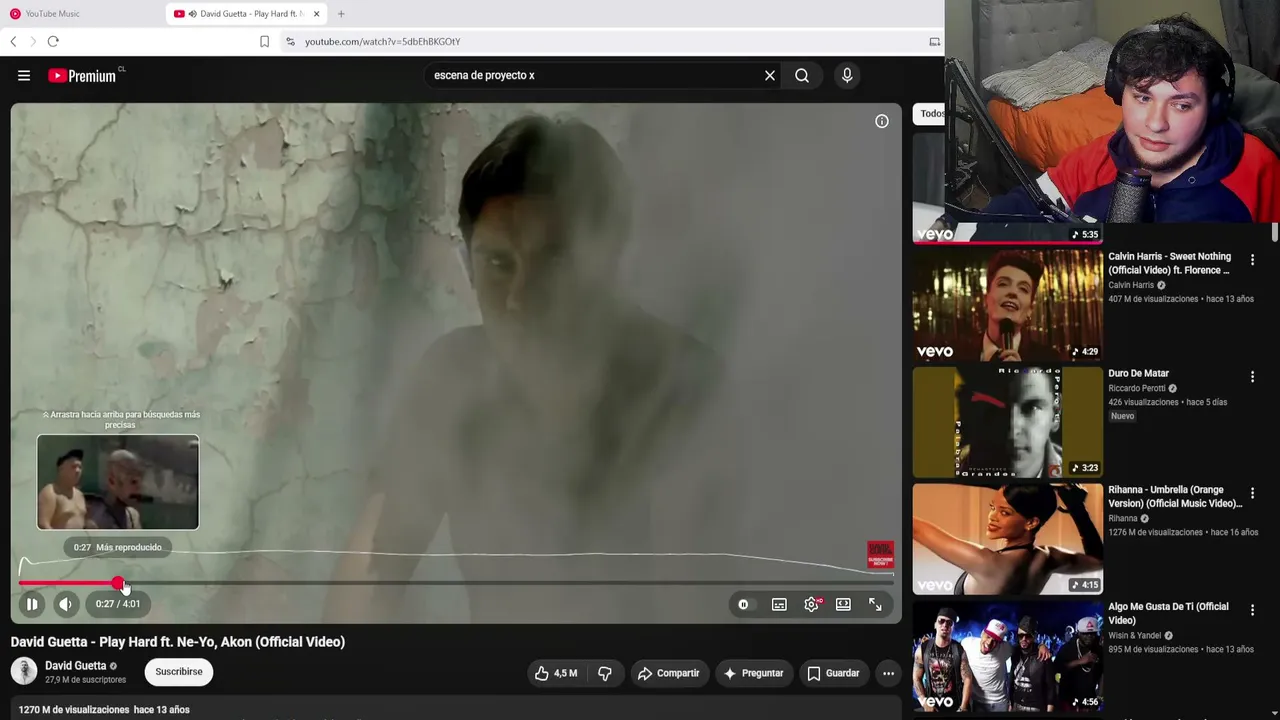
Task: Click the Preguntar button
Action: click(x=753, y=673)
